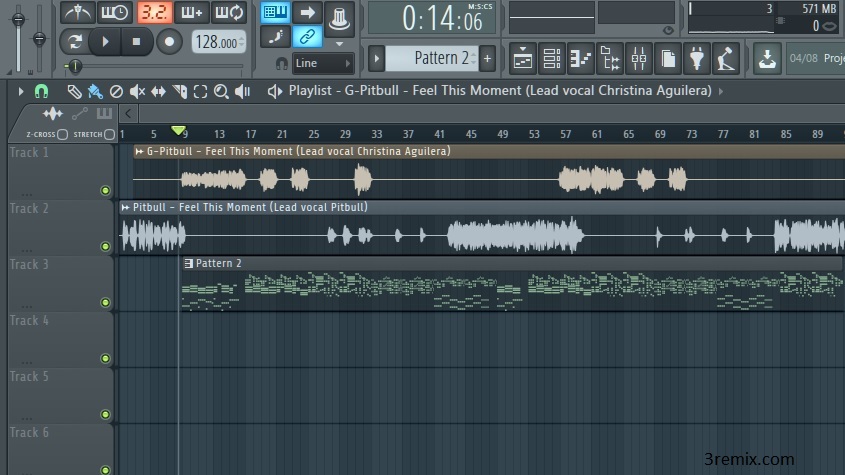Add a new pattern with plus button
Viewport: 845px width, 475px height.
click(487, 58)
